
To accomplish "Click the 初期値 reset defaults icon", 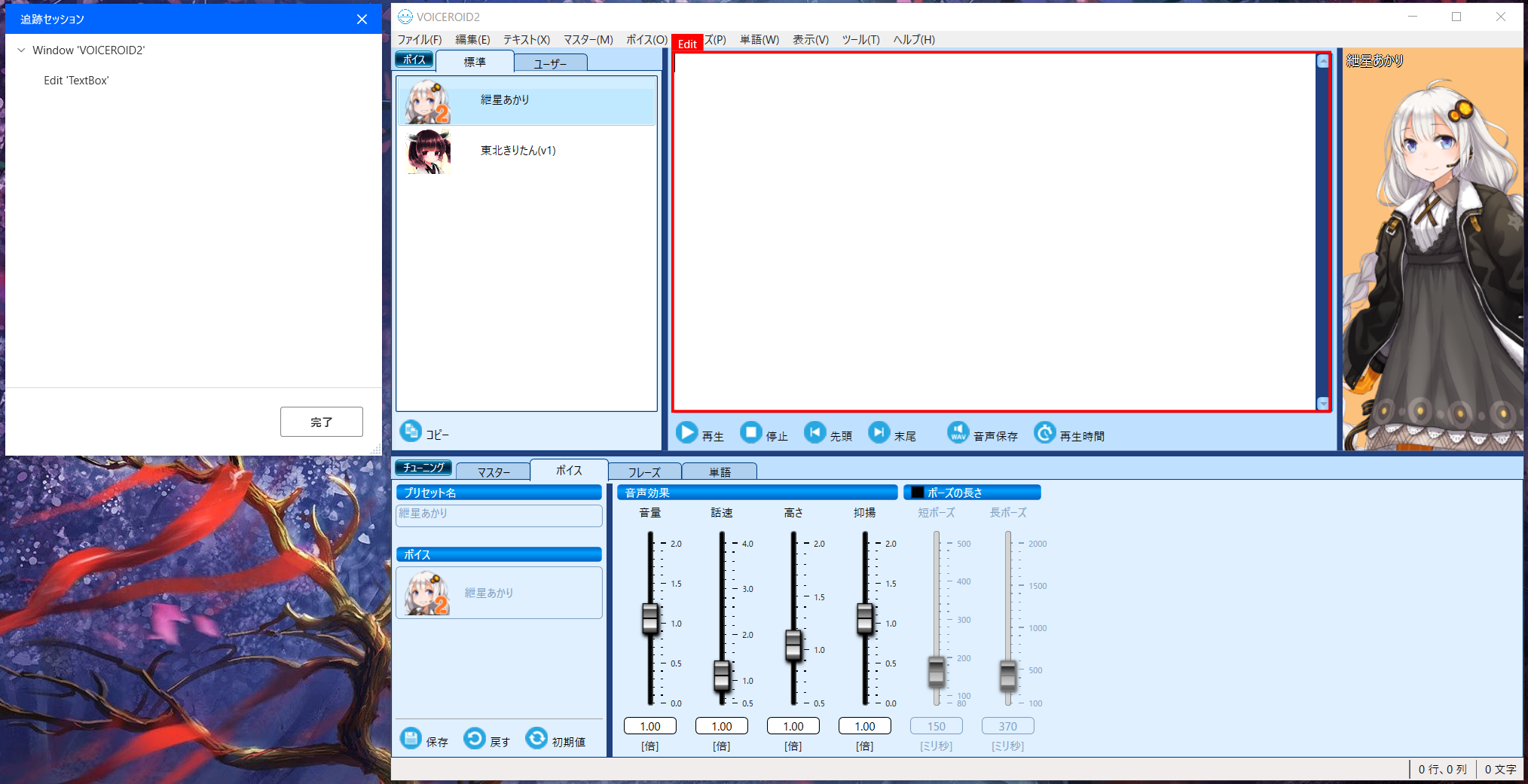I will click(x=536, y=738).
